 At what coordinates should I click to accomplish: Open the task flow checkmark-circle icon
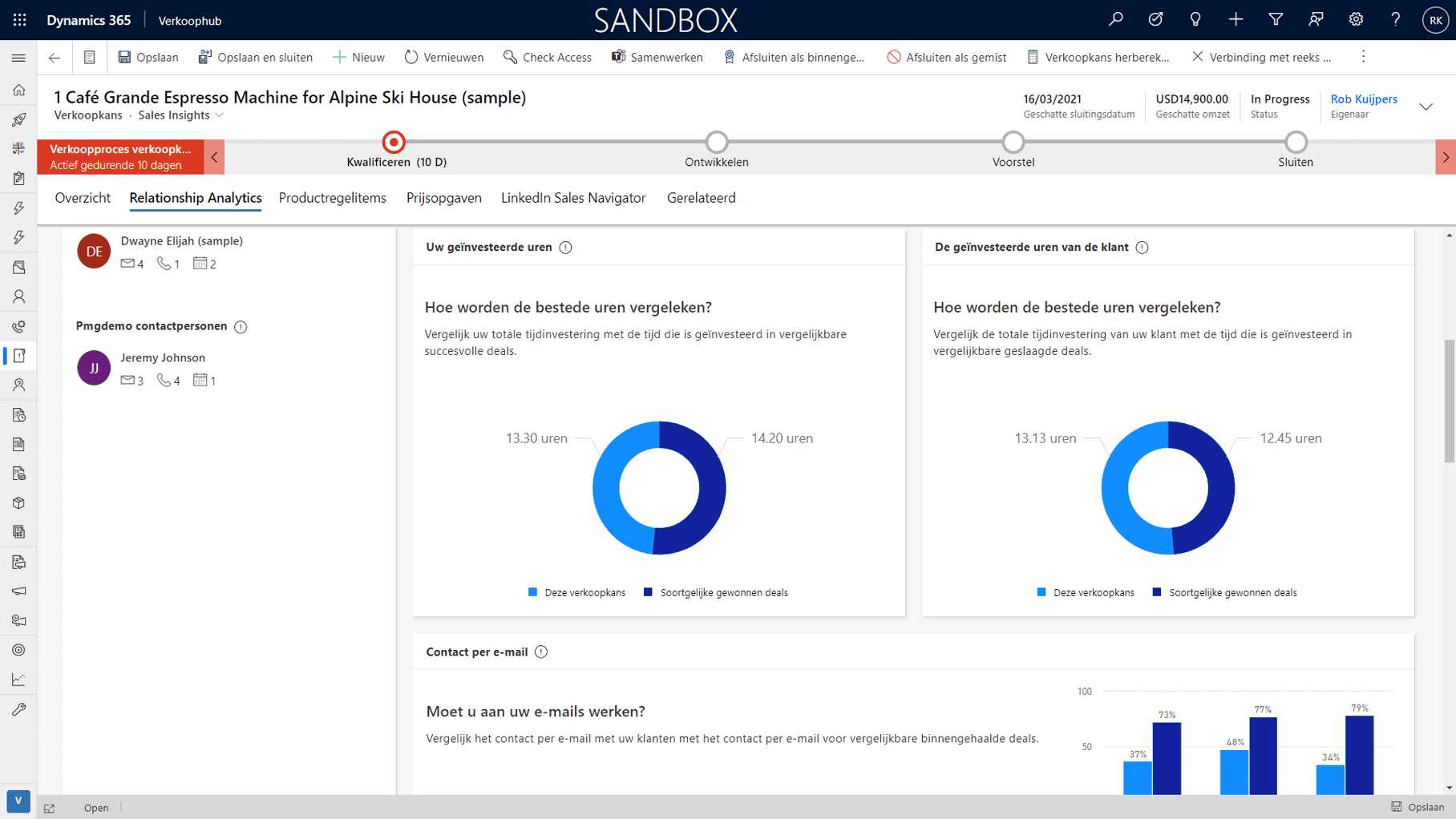[x=1155, y=19]
